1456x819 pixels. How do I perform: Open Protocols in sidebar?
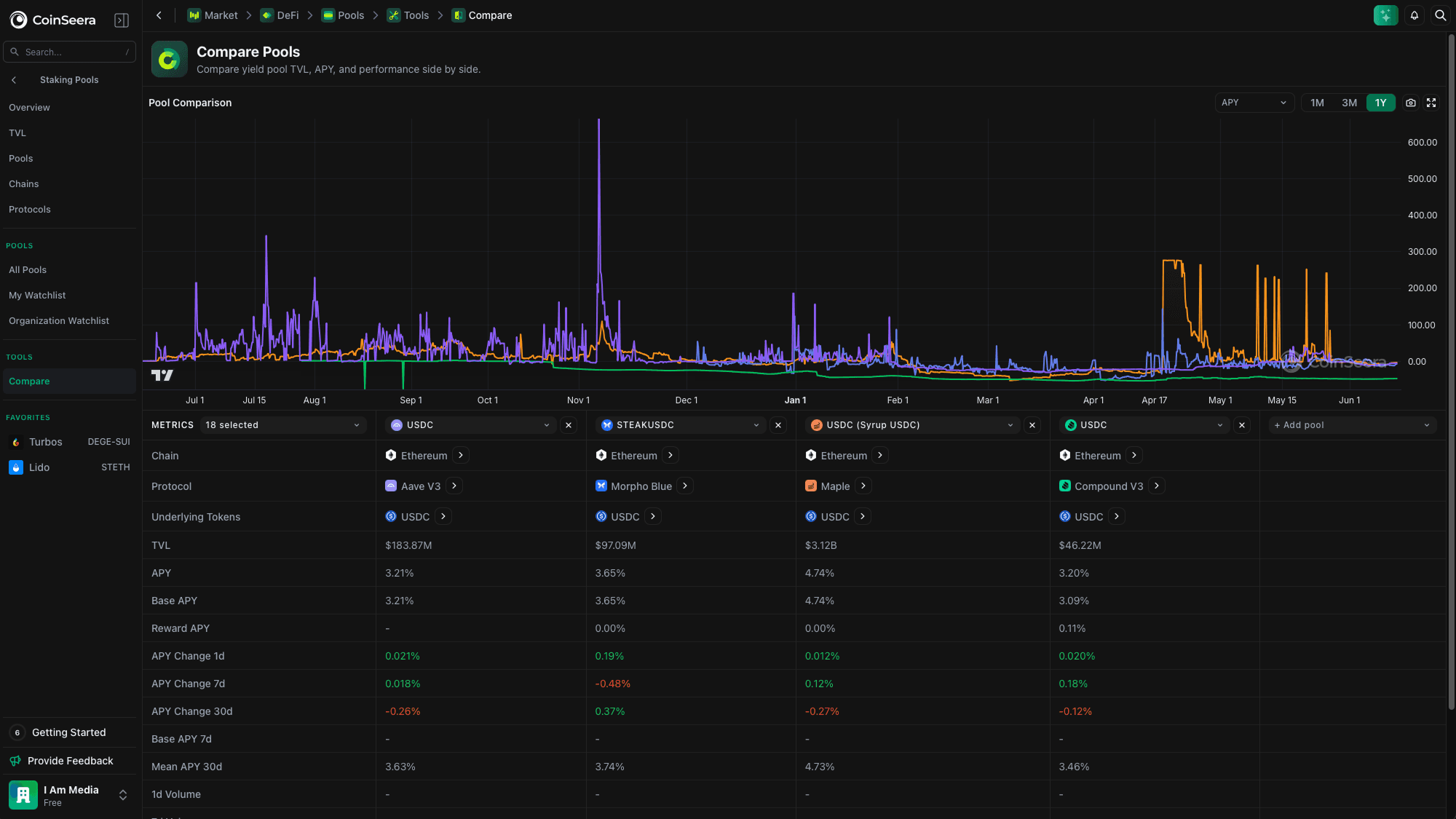[x=69, y=210]
